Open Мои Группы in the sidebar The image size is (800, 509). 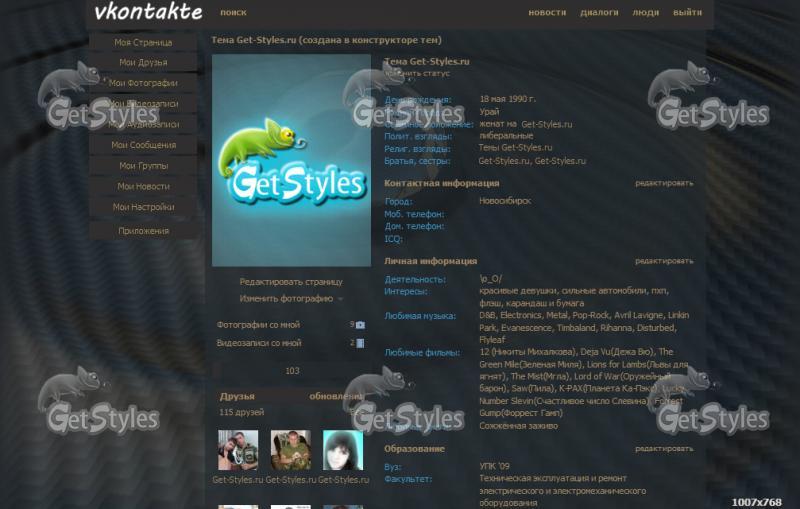pos(143,166)
